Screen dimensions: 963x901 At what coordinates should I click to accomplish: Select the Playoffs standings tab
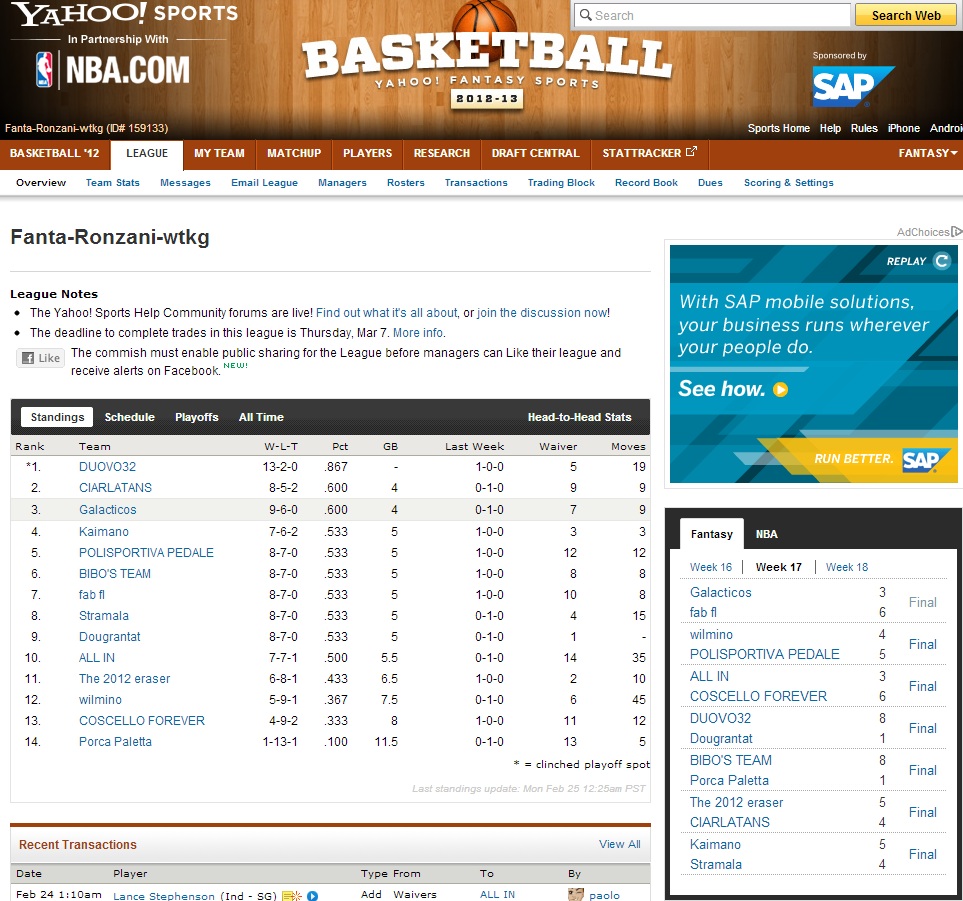(x=196, y=417)
